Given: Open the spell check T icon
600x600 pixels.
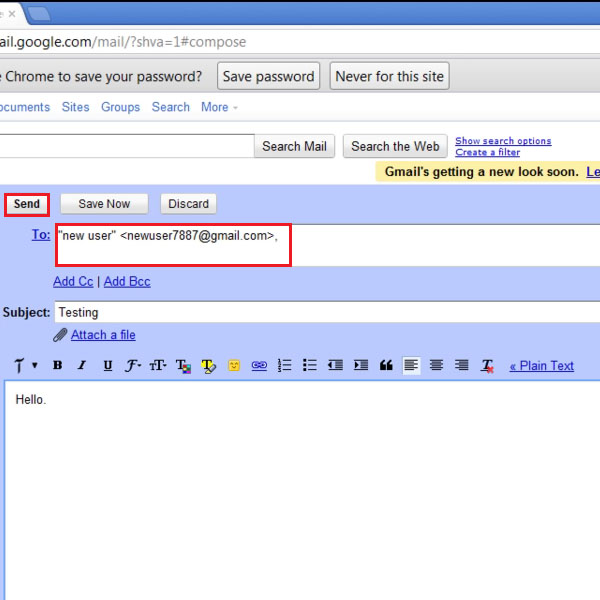Looking at the screenshot, I should pyautogui.click(x=19, y=365).
